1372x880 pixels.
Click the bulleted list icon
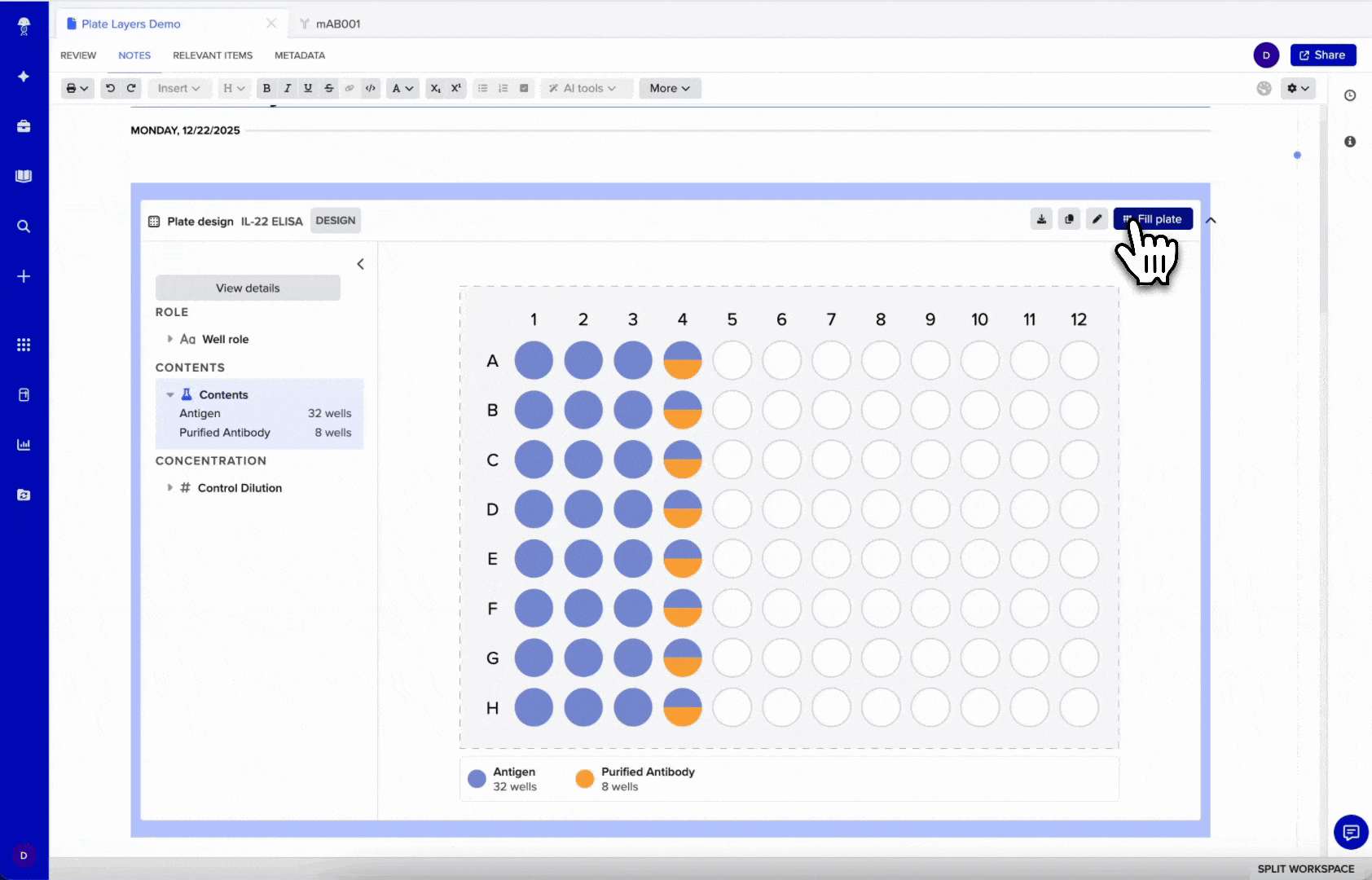pyautogui.click(x=483, y=88)
